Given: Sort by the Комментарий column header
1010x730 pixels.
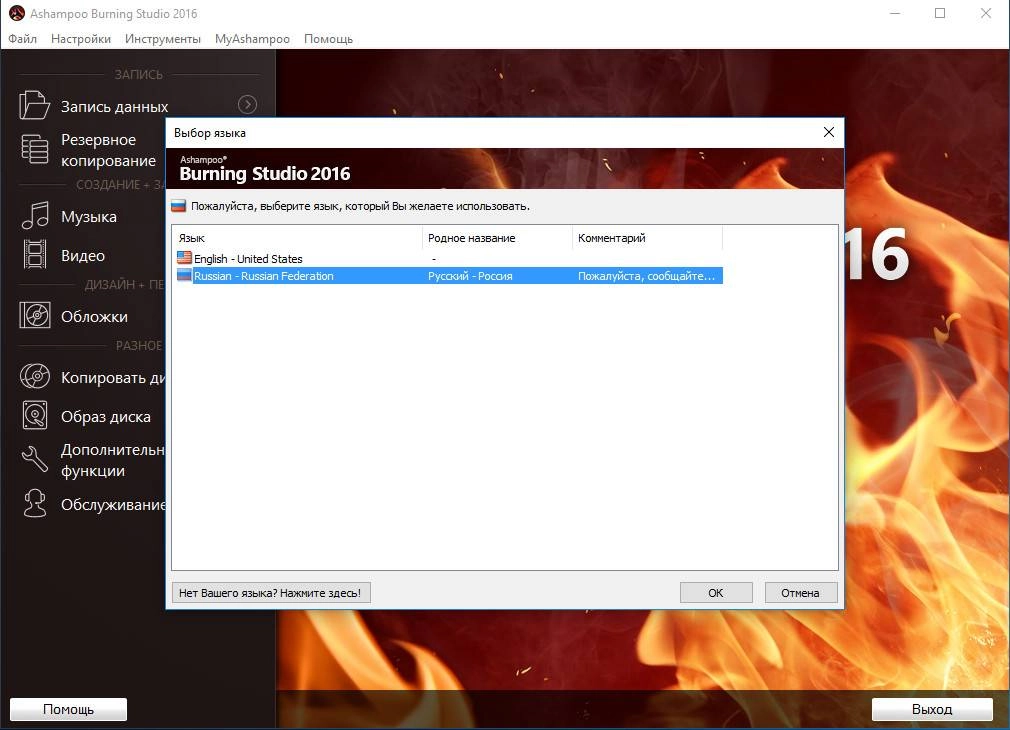Looking at the screenshot, I should tap(647, 238).
